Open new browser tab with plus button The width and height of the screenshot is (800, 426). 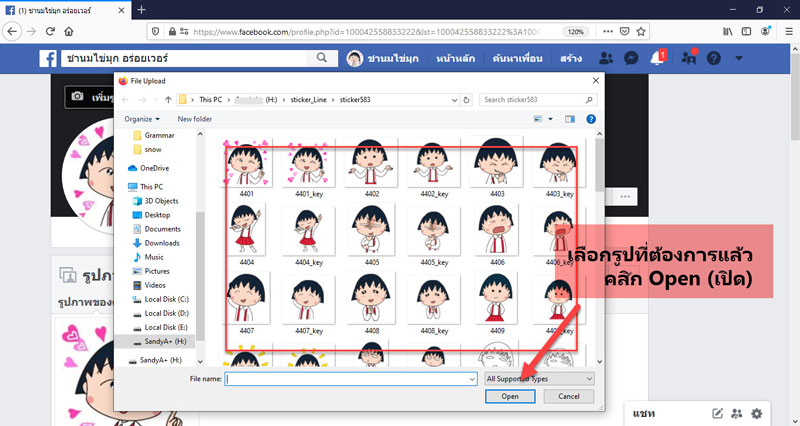tap(141, 10)
